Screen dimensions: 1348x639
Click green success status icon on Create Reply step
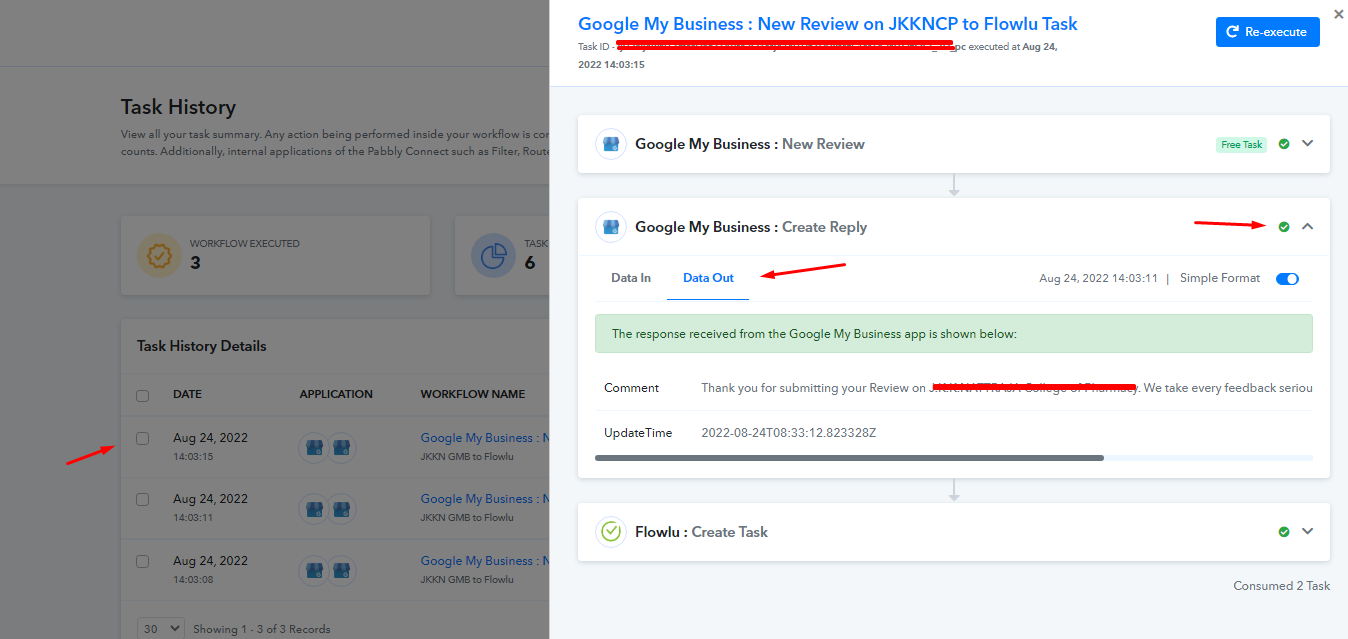coord(1284,227)
